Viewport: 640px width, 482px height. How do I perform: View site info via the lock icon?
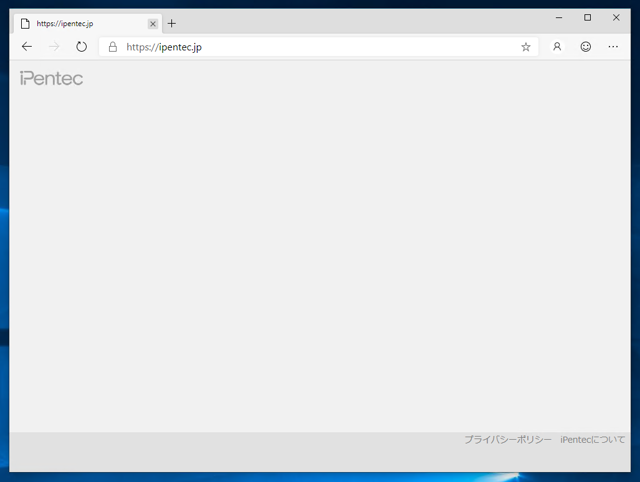point(113,47)
